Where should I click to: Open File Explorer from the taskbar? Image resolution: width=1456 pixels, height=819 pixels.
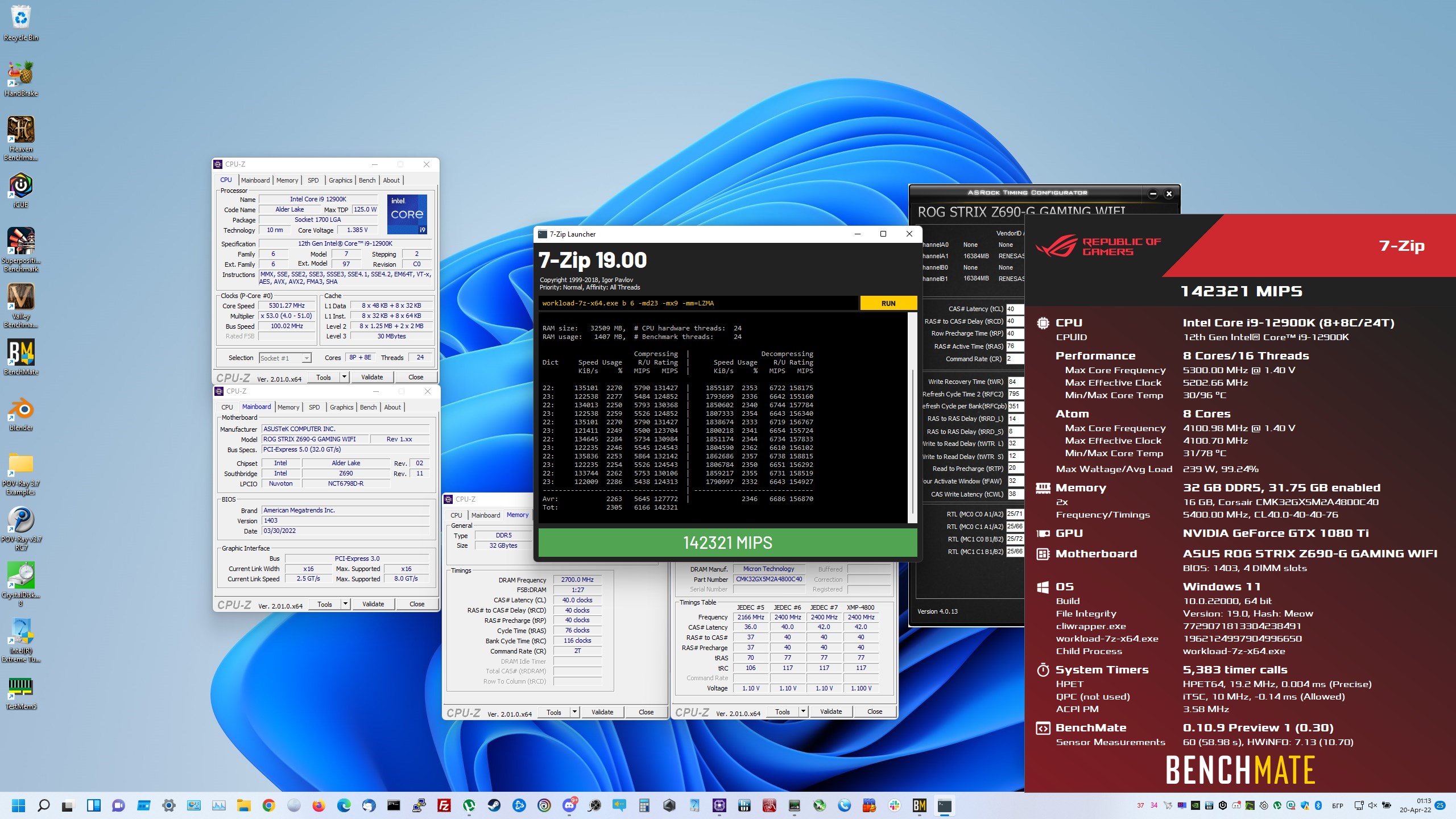243,805
